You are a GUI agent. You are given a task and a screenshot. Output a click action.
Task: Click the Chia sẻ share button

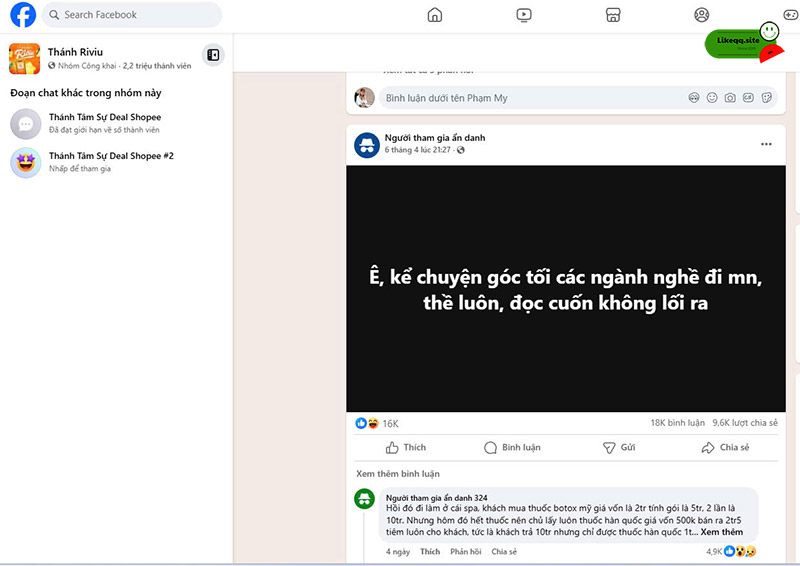pos(725,448)
